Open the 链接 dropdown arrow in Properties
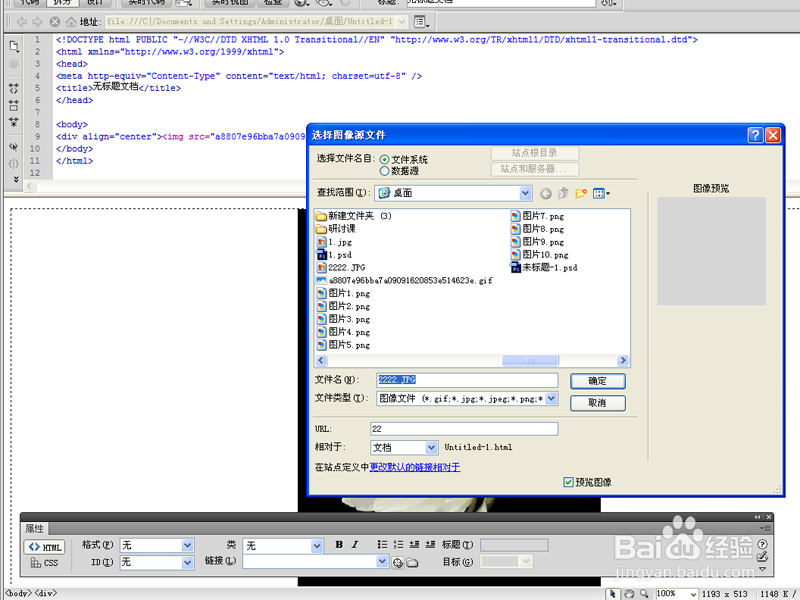Image resolution: width=800 pixels, height=600 pixels. click(x=382, y=562)
